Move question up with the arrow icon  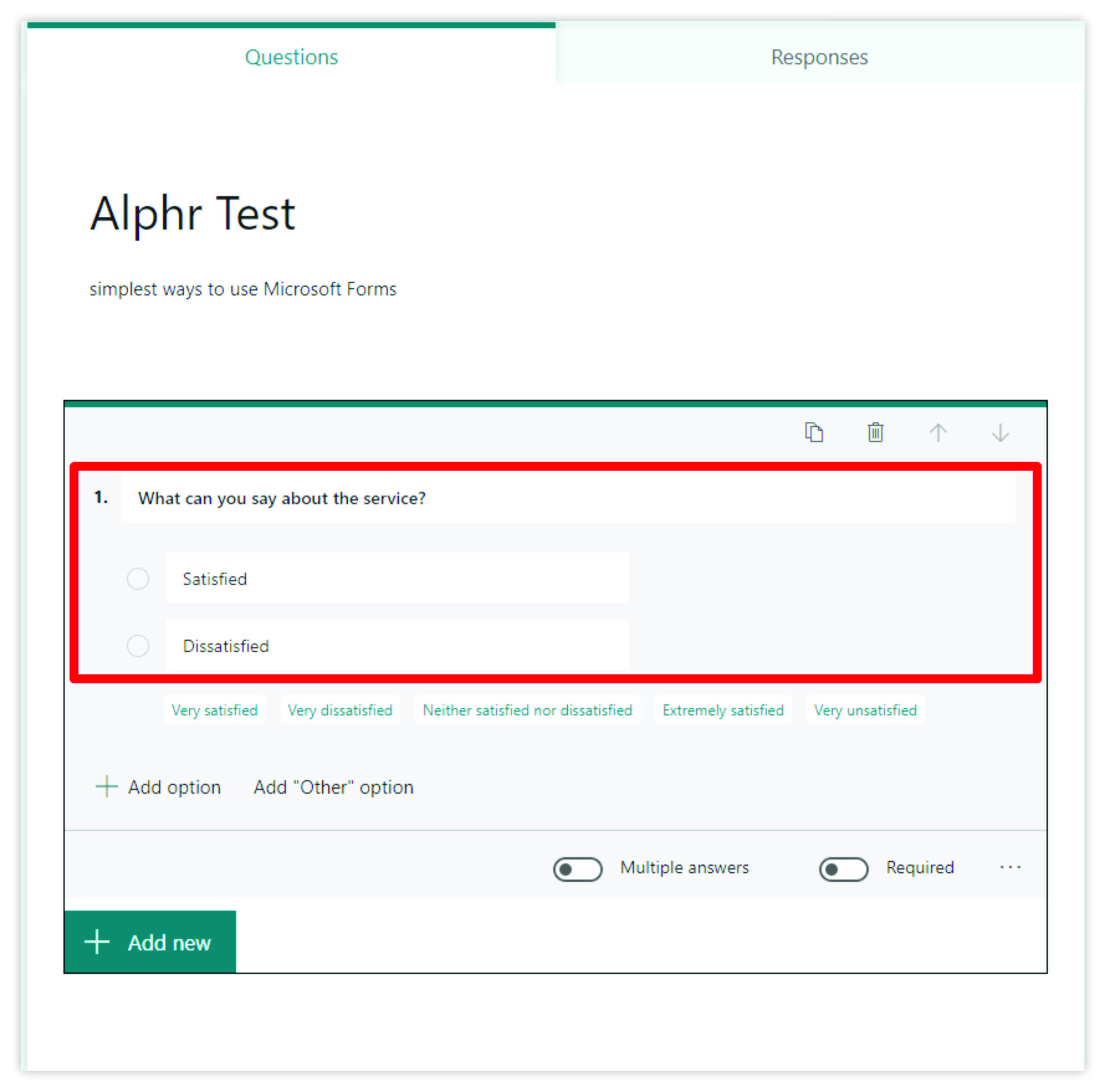click(938, 432)
